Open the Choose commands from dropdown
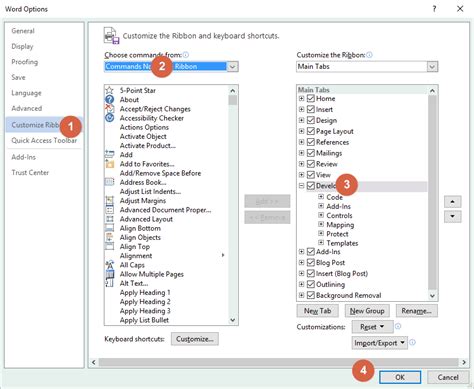Screen dimensions: 474x389 tap(232, 66)
